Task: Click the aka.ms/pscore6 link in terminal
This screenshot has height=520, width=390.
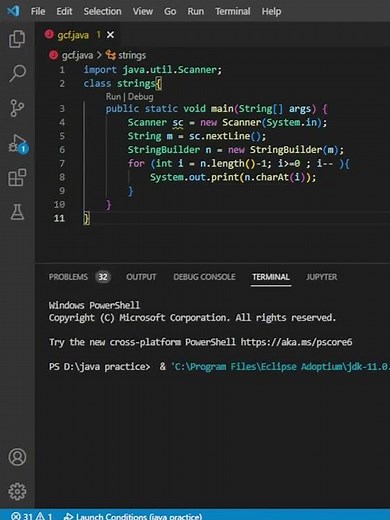Action: (x=296, y=342)
